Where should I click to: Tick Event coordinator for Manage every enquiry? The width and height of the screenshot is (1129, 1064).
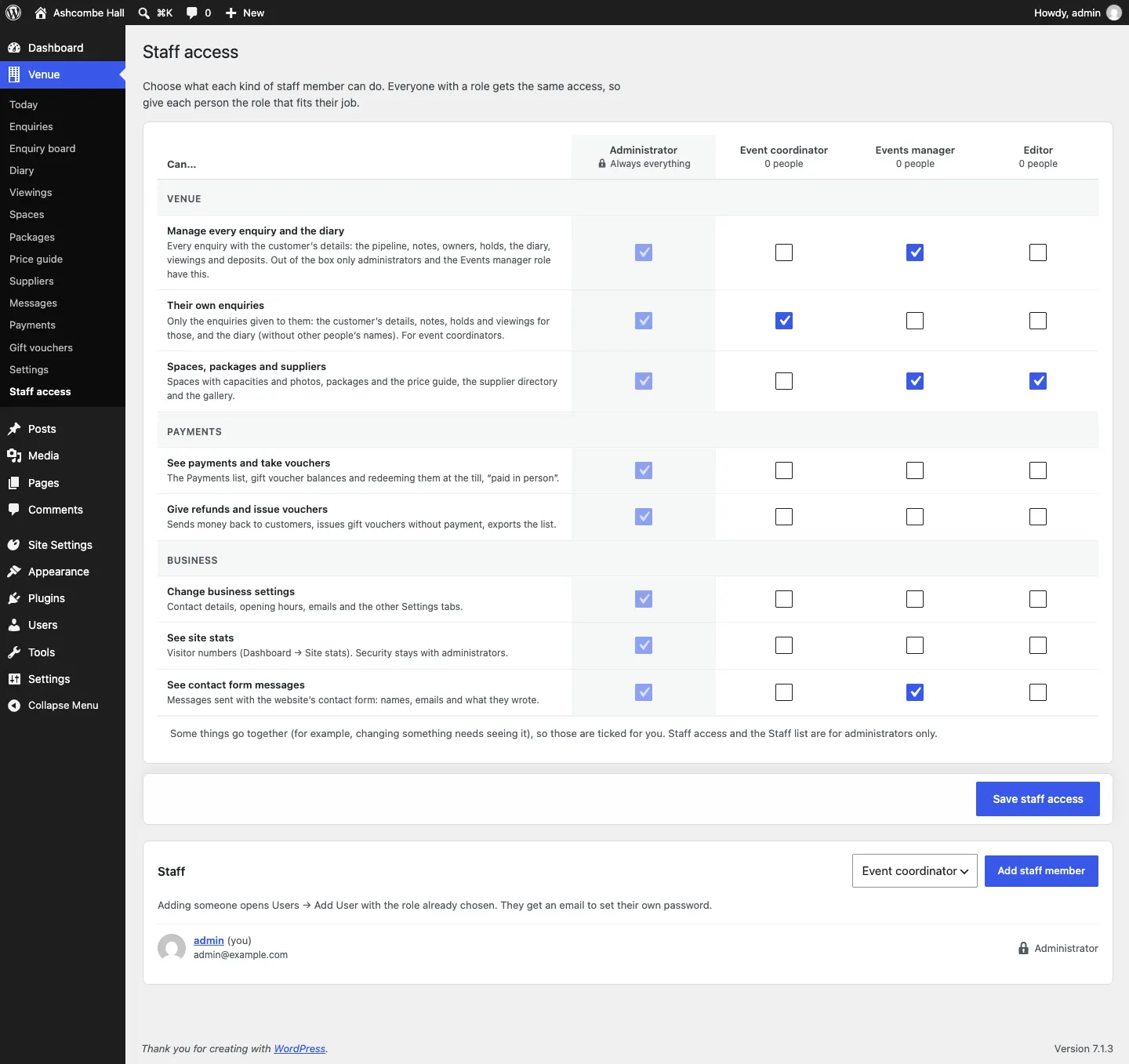pyautogui.click(x=784, y=252)
